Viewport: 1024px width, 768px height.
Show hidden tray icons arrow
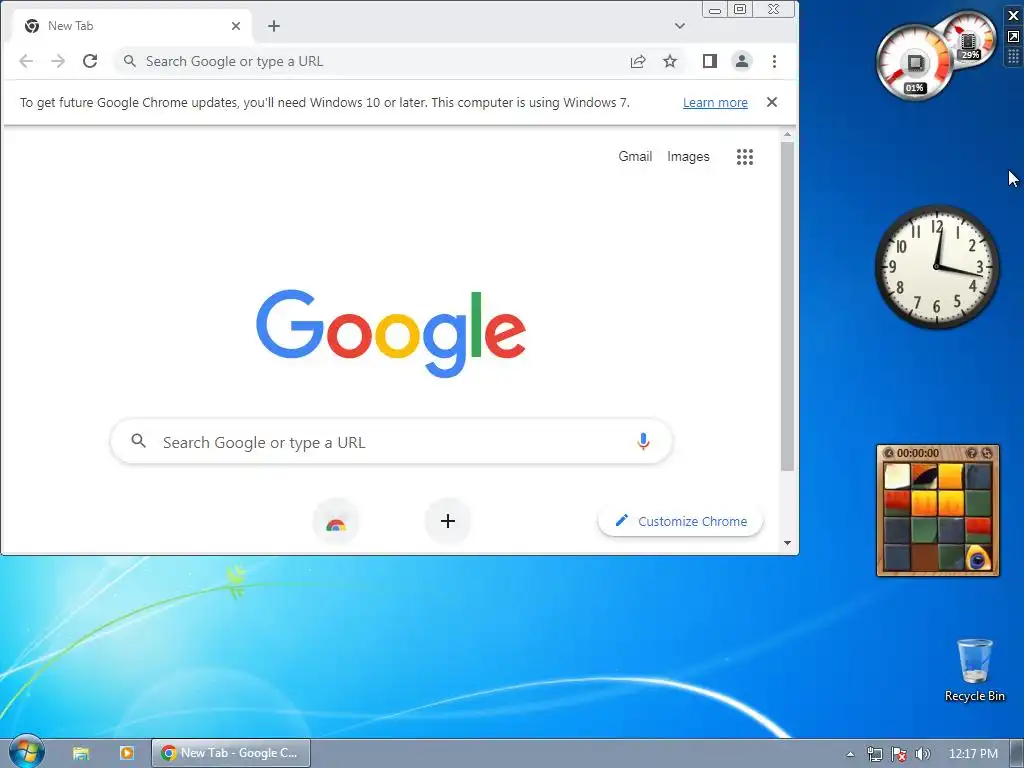point(850,754)
